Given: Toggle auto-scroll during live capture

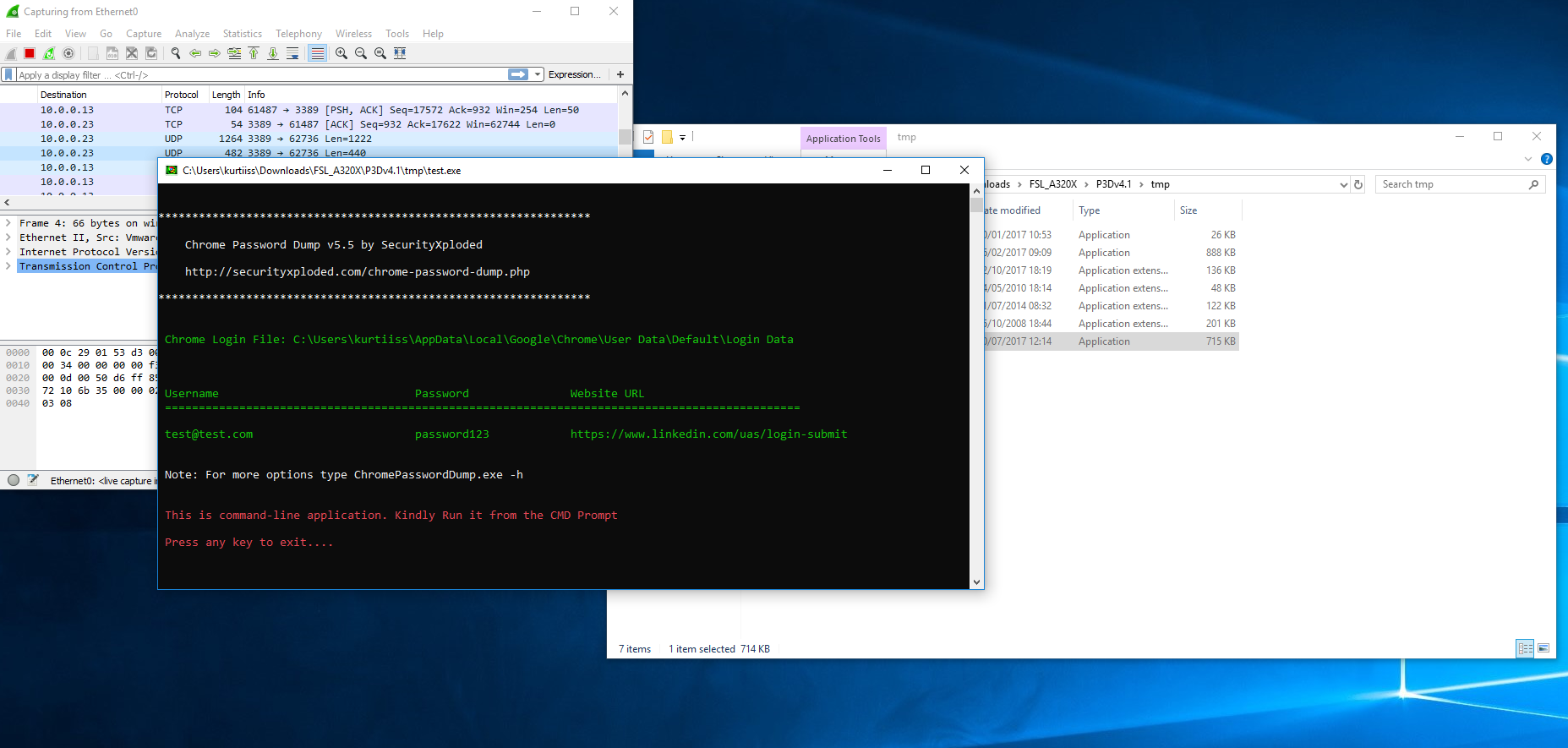Looking at the screenshot, I should coord(292,53).
